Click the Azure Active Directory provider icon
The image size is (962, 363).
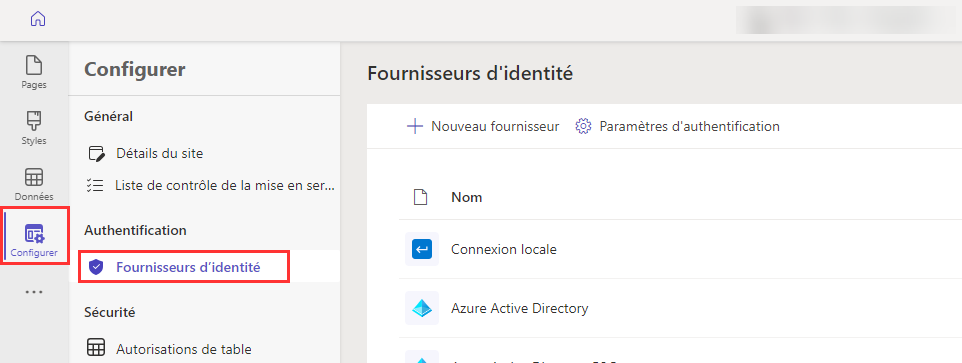click(422, 308)
